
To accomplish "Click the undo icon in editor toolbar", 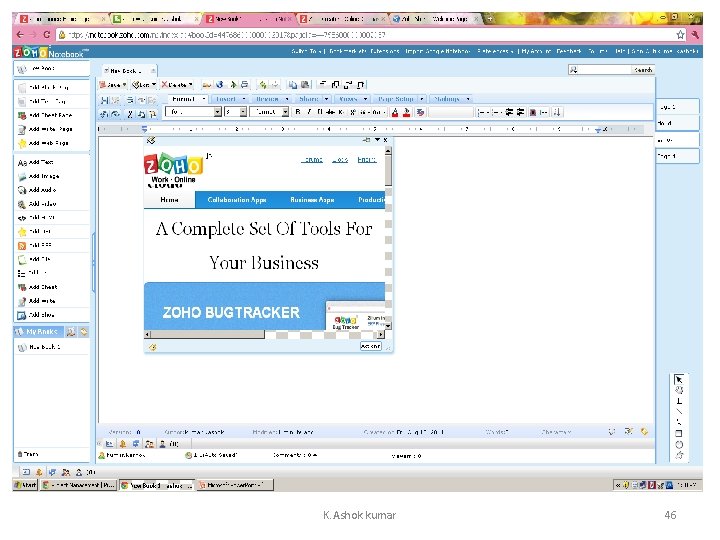I will 105,113.
